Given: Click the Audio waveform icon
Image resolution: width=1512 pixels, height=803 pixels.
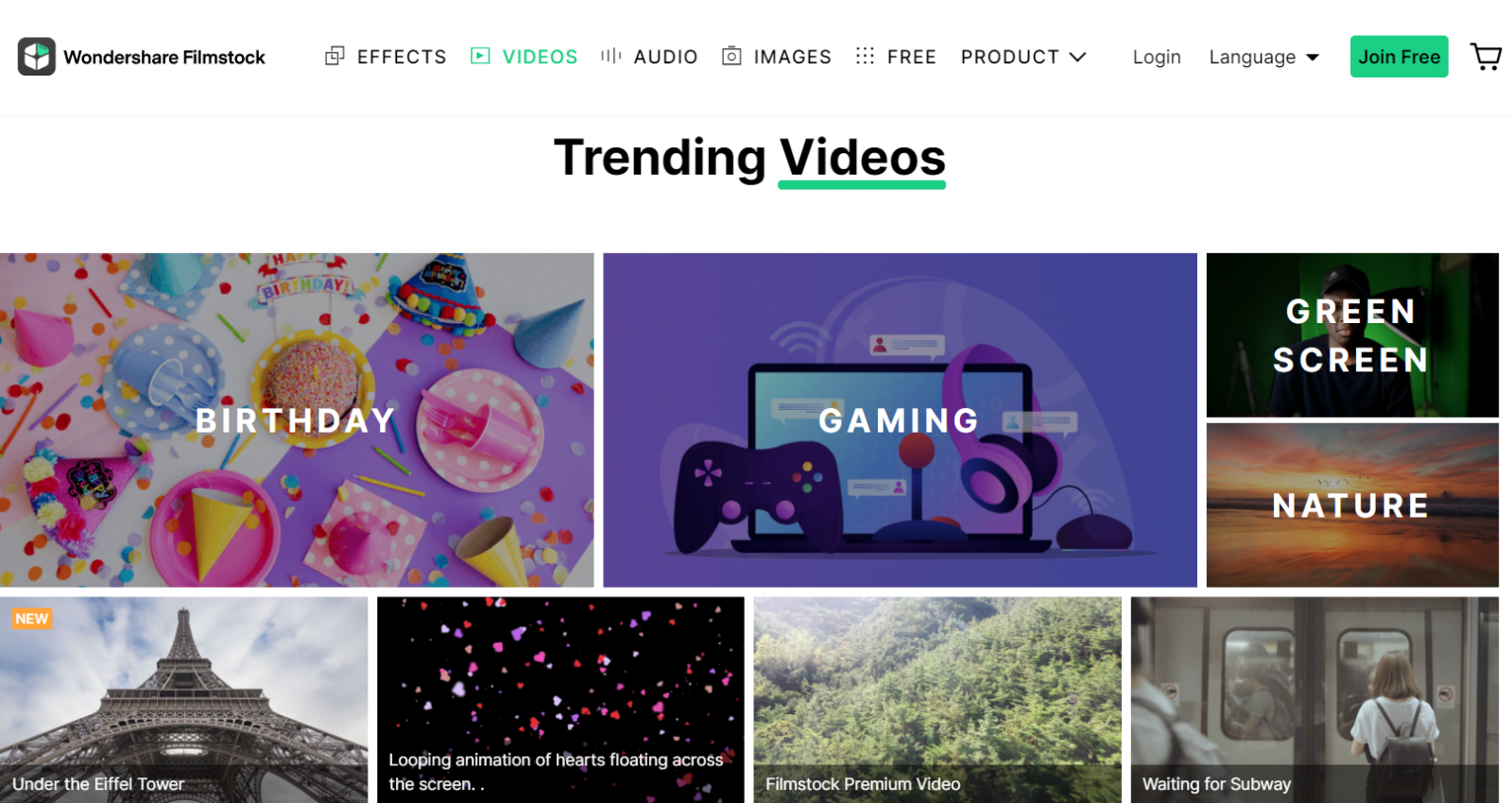Looking at the screenshot, I should click(x=610, y=56).
